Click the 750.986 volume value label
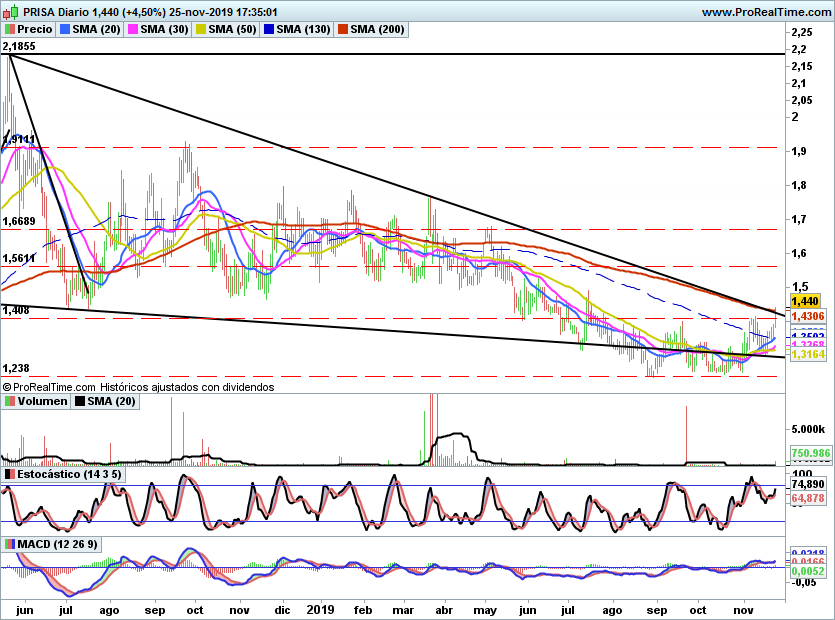This screenshot has height=620, width=835. pyautogui.click(x=806, y=453)
